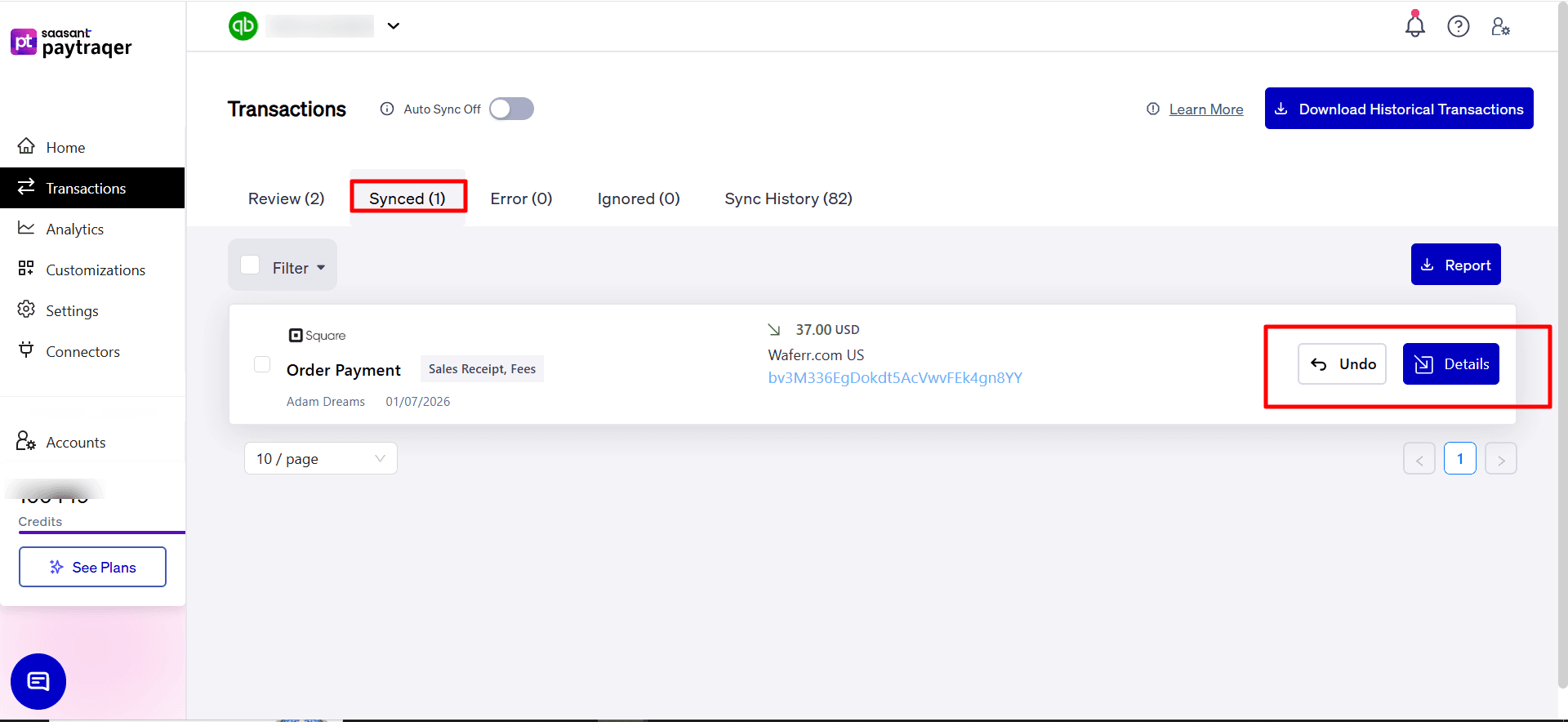Click the Transactions page heading
Image resolution: width=1568 pixels, height=722 pixels.
pyautogui.click(x=287, y=109)
